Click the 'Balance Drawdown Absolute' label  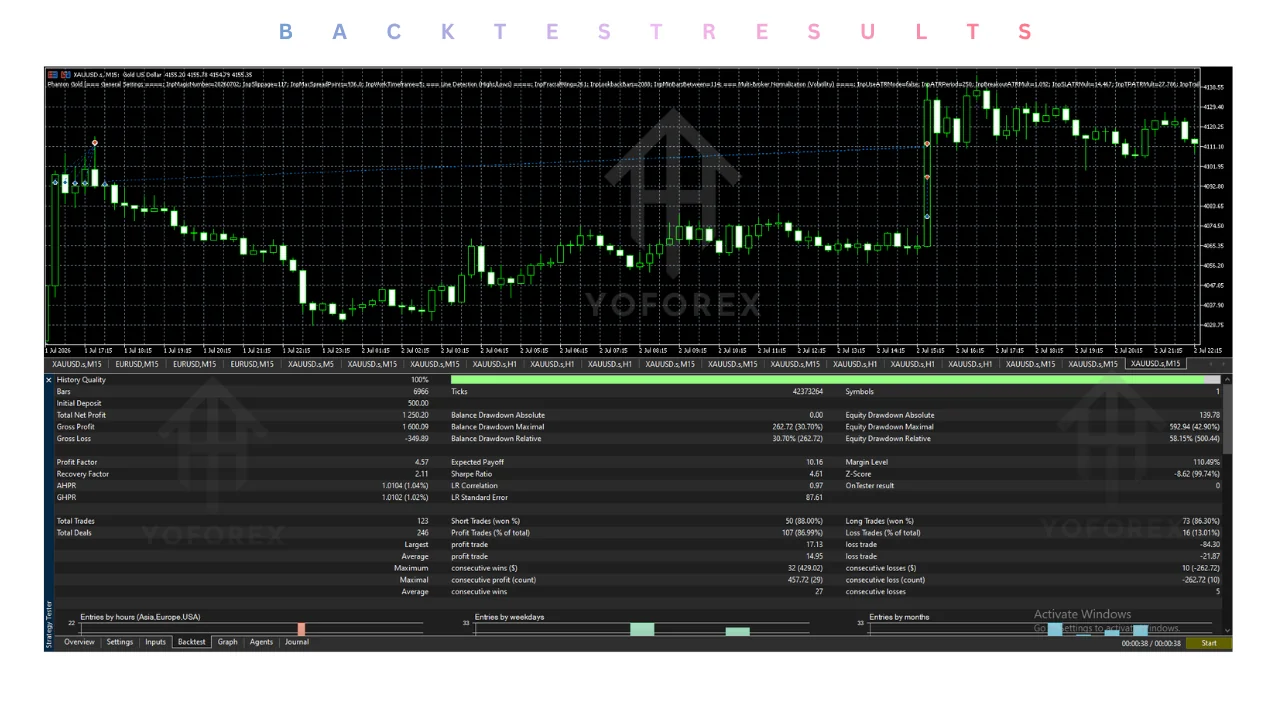498,415
